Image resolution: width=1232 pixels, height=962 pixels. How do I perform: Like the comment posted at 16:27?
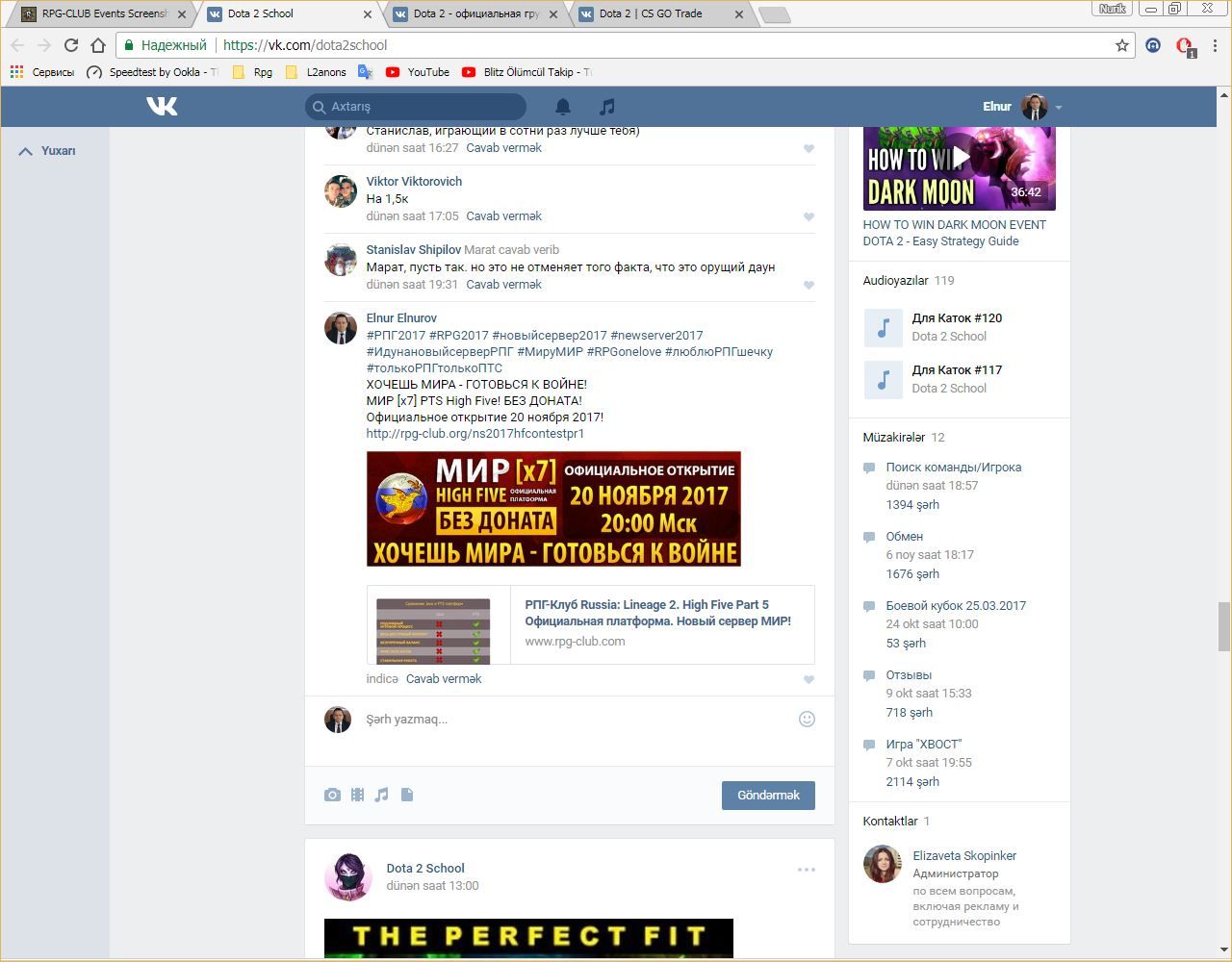click(808, 149)
